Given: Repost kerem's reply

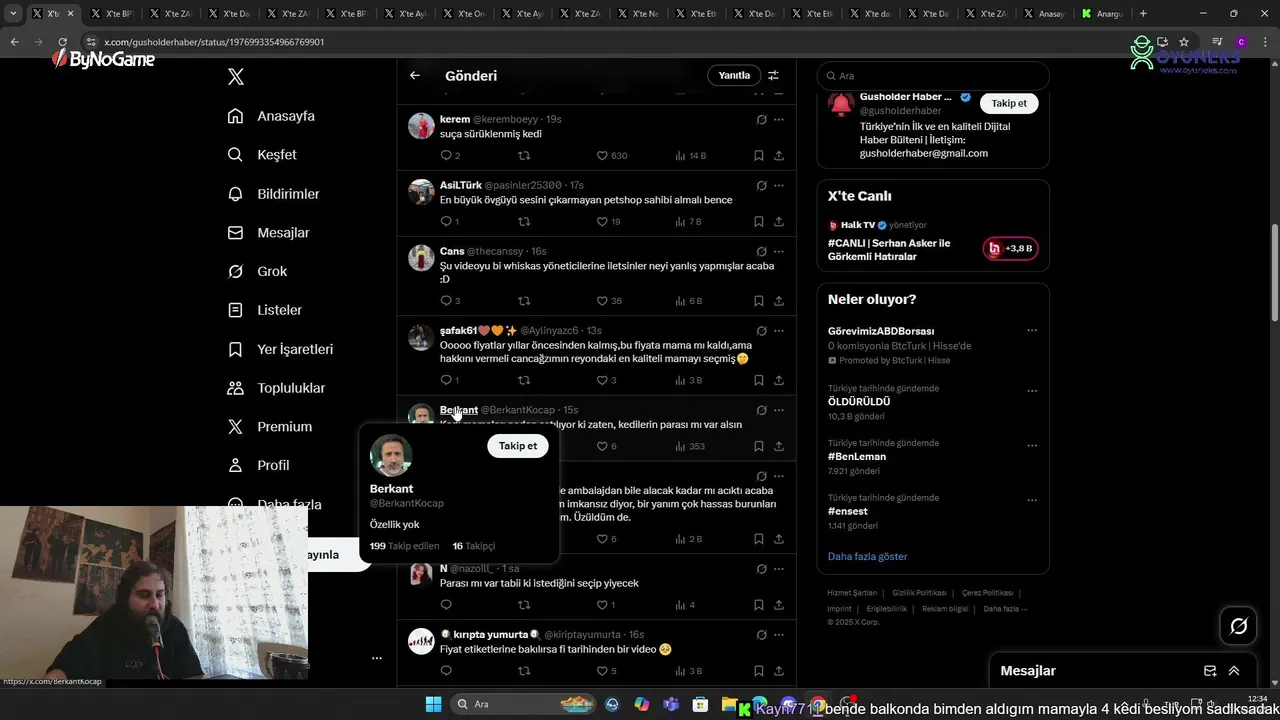Looking at the screenshot, I should (x=524, y=156).
